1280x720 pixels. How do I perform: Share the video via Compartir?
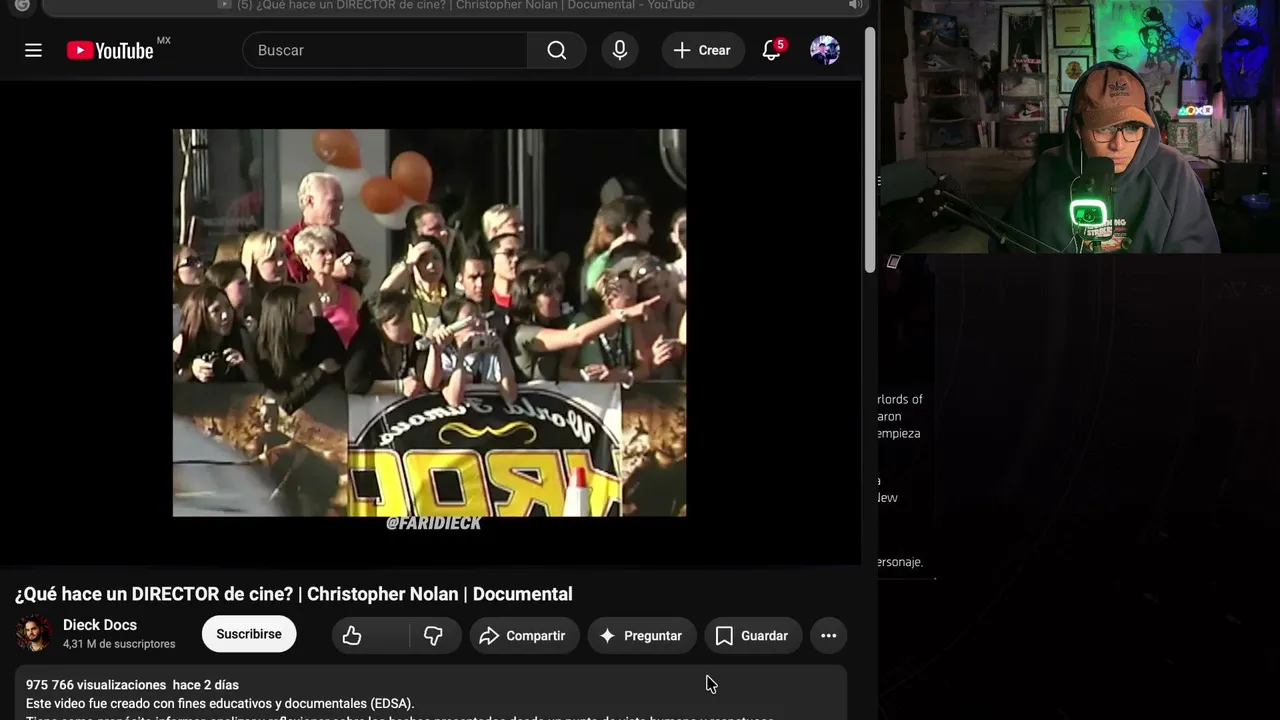click(x=524, y=635)
